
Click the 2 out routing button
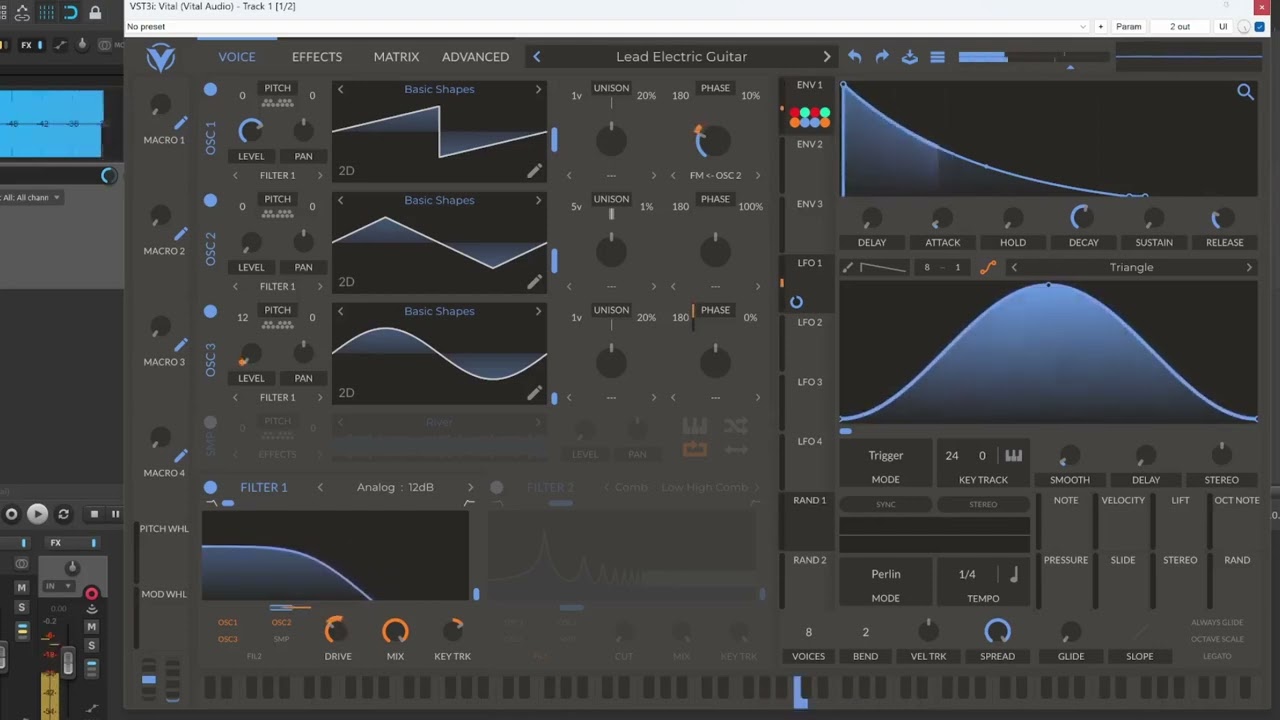(1180, 27)
